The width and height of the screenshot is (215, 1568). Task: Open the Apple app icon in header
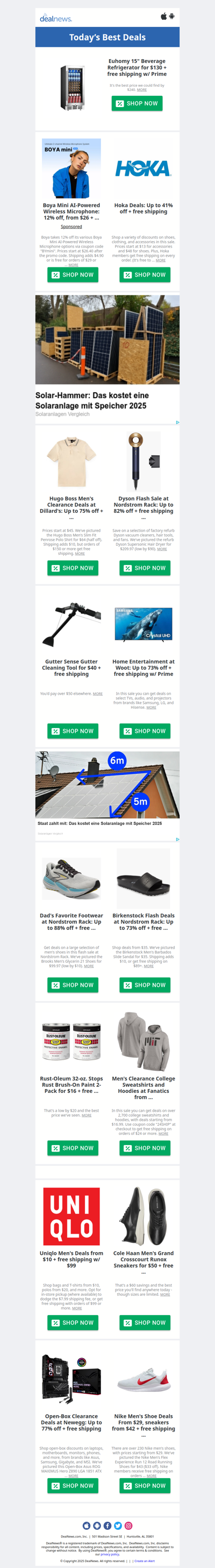point(163,17)
